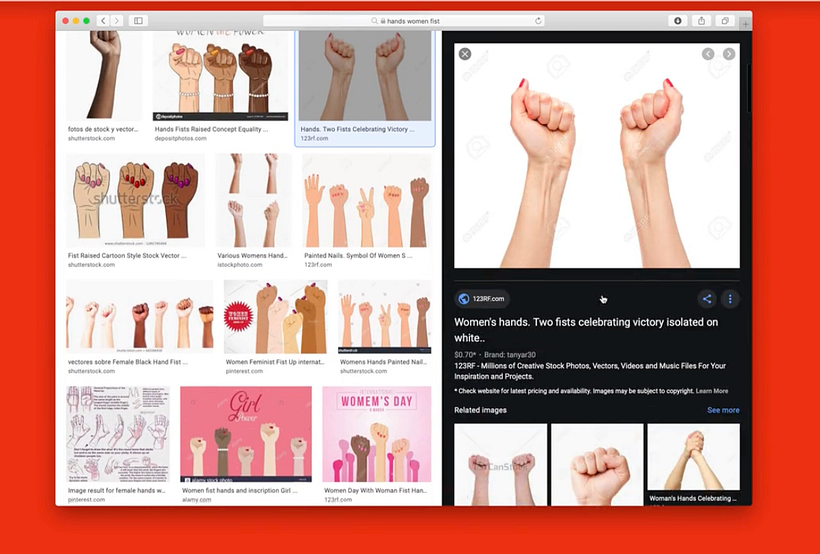Screen dimensions: 820x554
Task: Click Safari back navigation arrow
Action: point(104,20)
